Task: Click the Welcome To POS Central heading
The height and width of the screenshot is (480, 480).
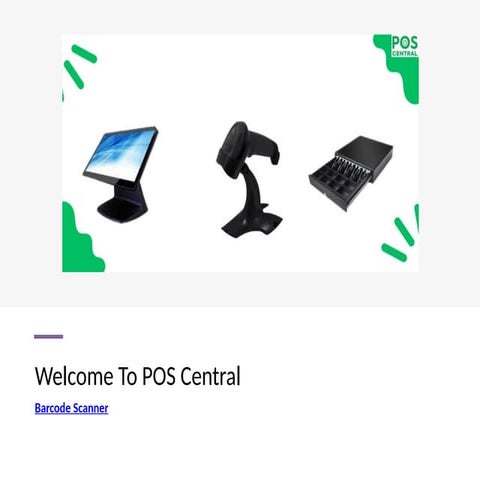Action: (x=137, y=376)
